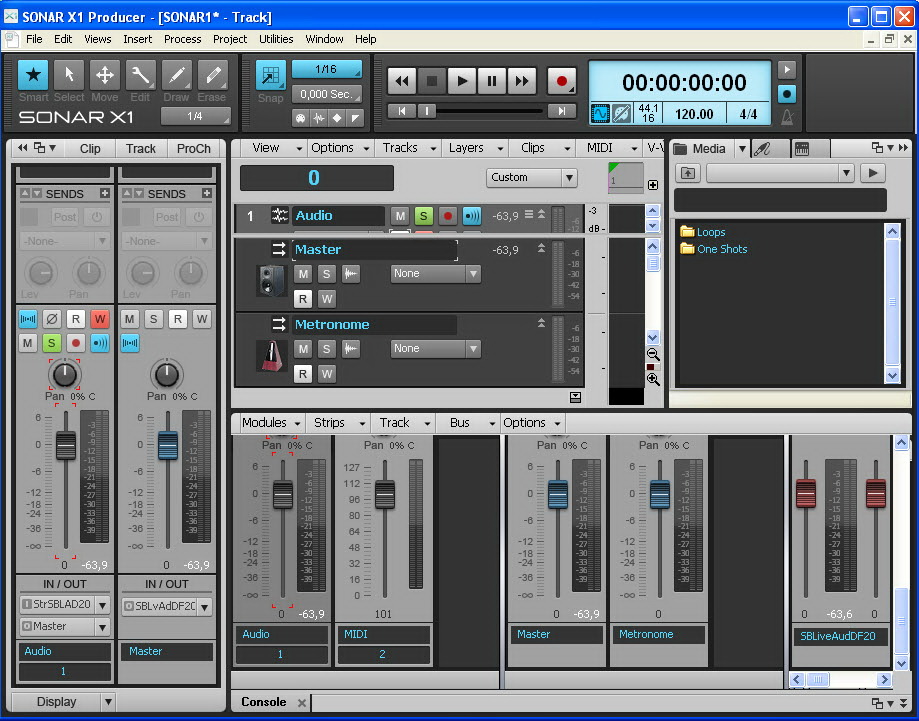Zoom in tracks vertically with magnifier

pos(653,379)
